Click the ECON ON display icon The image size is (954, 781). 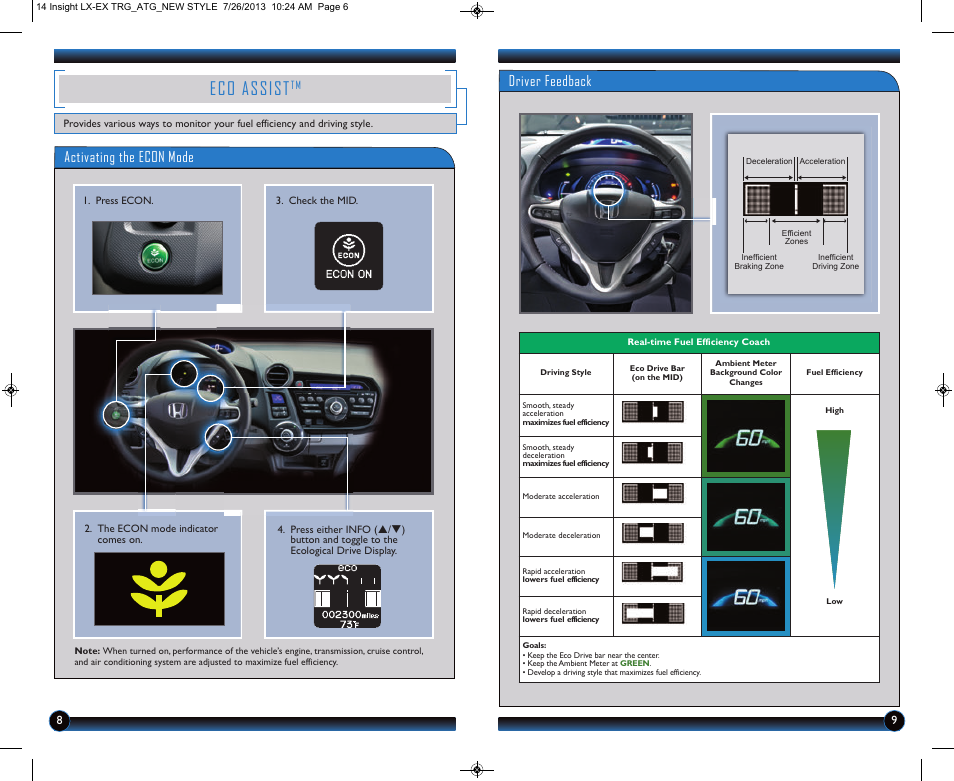349,255
